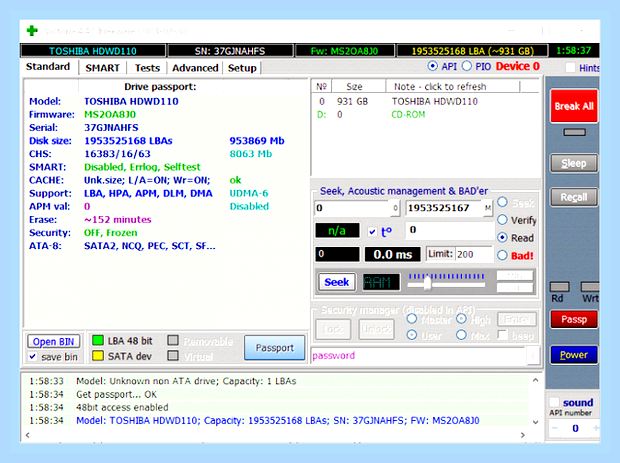Viewport: 620px width, 463px height.
Task: Select the PIO access mode
Action: coord(467,66)
